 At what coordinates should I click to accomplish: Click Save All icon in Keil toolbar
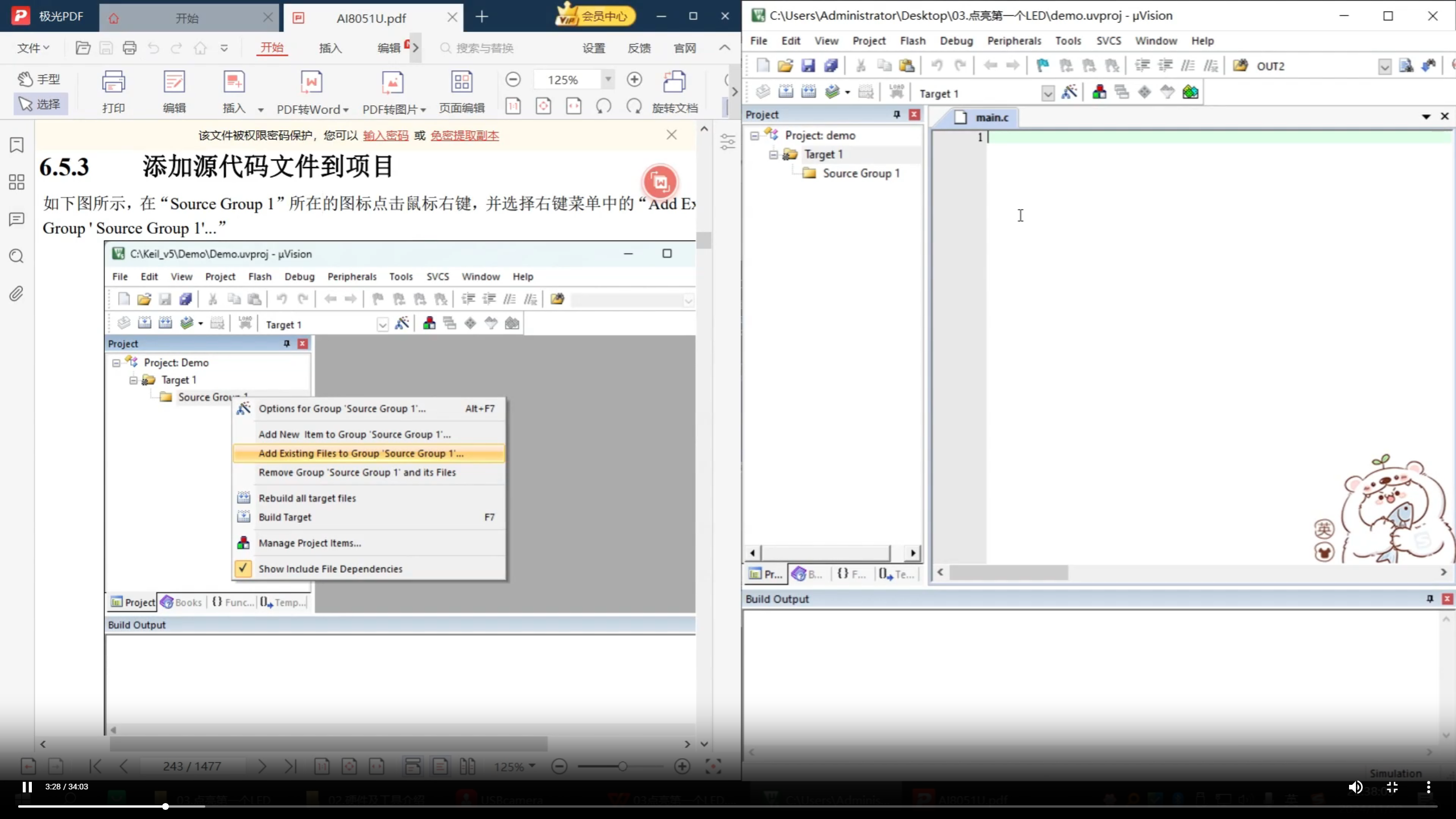click(832, 65)
